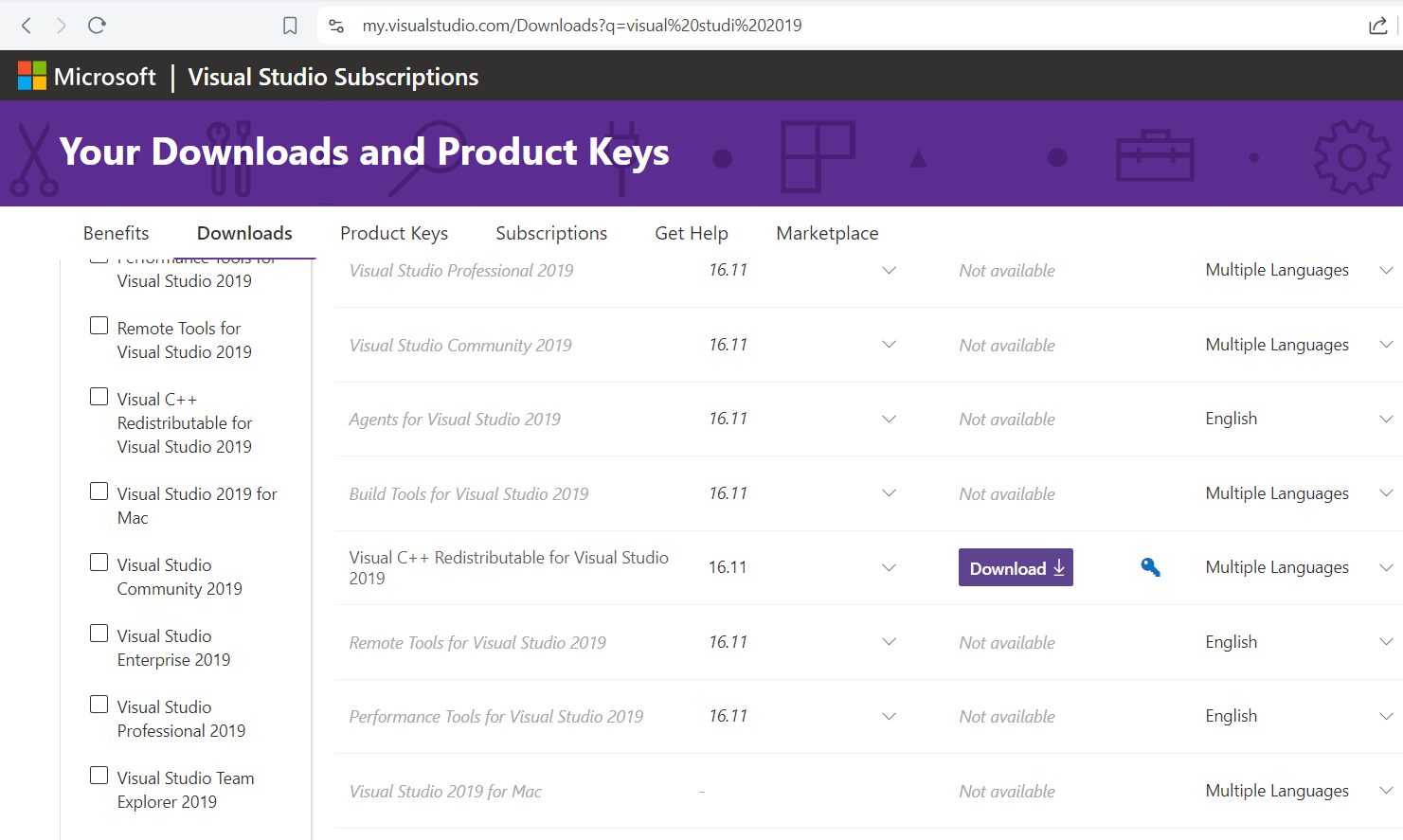
Task: Expand version dropdown for Visual Studio Professional 2019
Action: point(889,270)
